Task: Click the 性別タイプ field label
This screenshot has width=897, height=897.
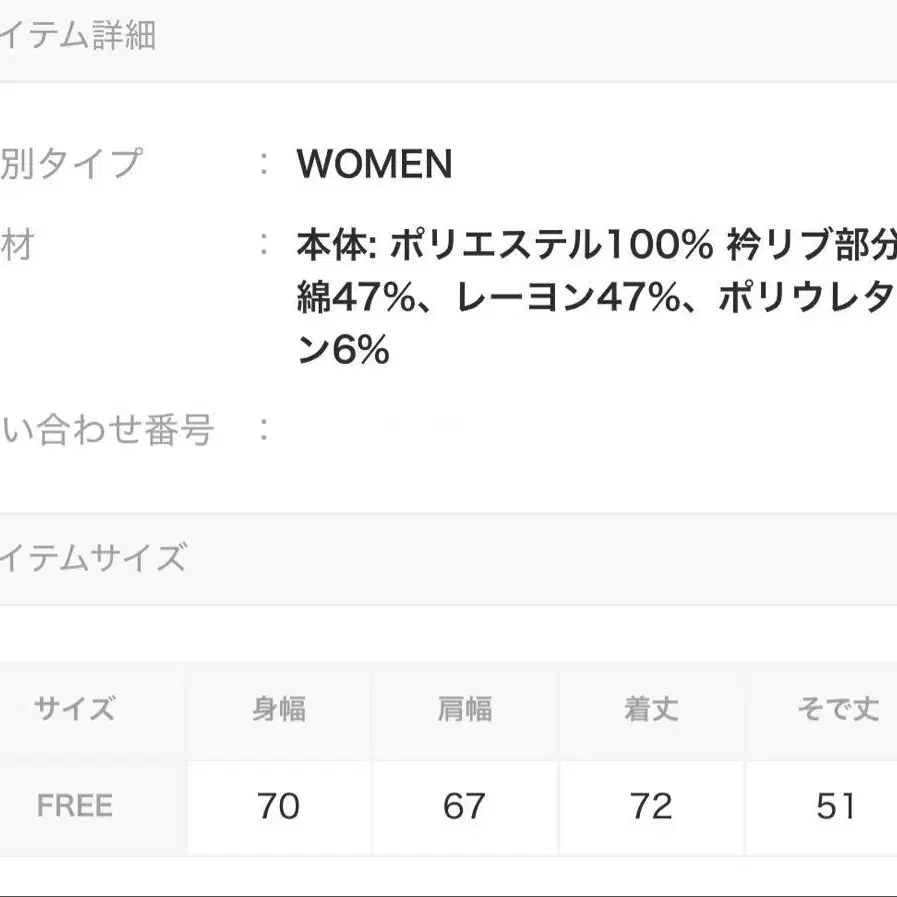Action: pos(70,163)
